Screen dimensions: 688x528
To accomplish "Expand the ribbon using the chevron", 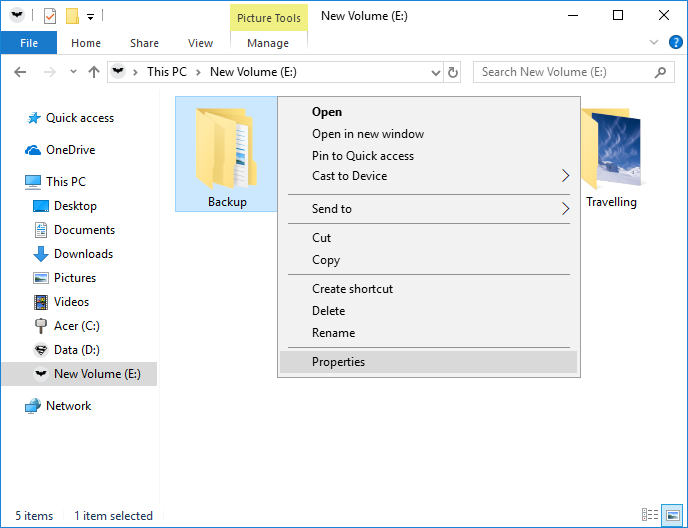I will click(654, 43).
